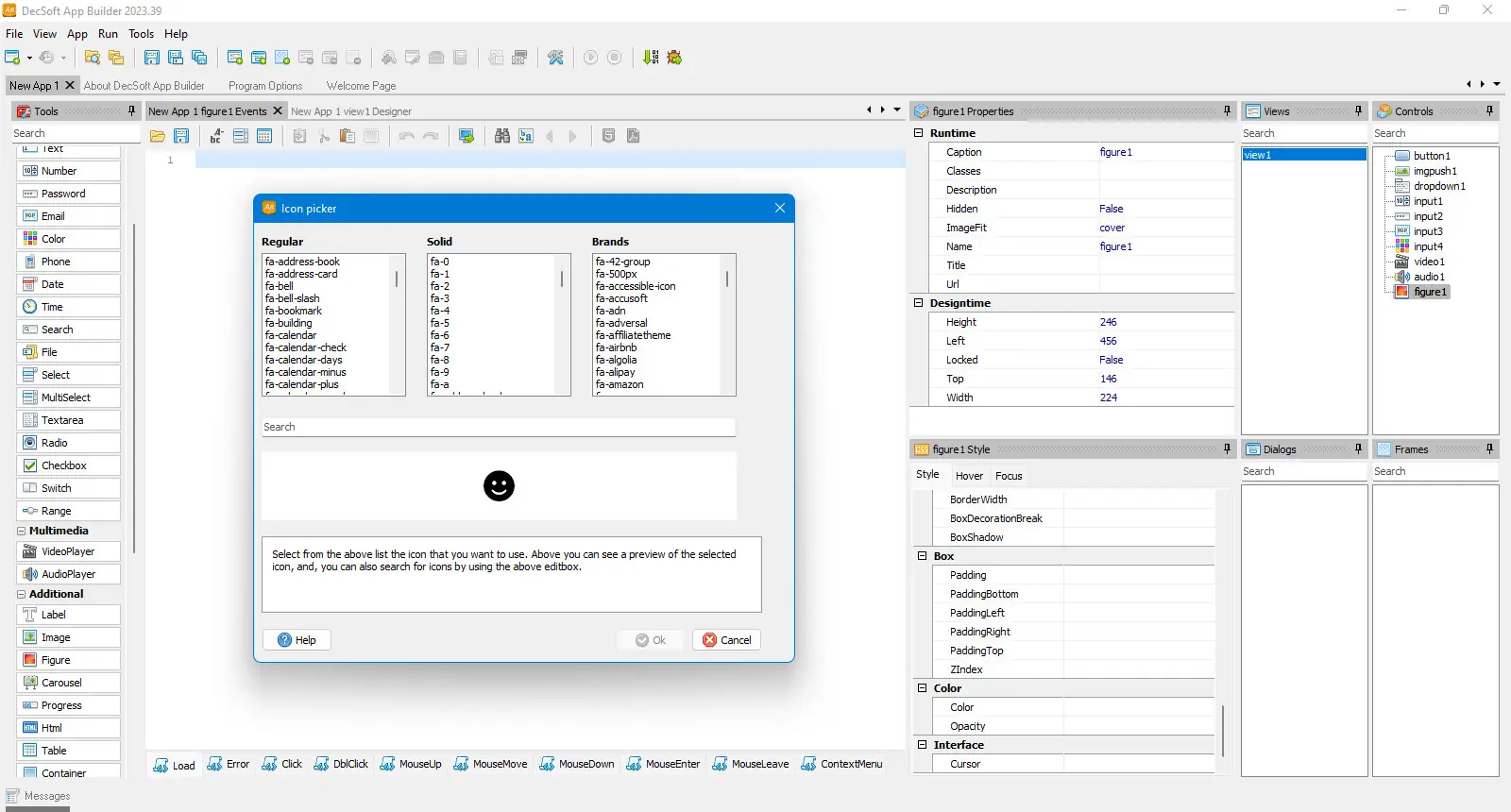This screenshot has width=1511, height=812.
Task: Click the HTML export icon in editor
Action: [608, 136]
